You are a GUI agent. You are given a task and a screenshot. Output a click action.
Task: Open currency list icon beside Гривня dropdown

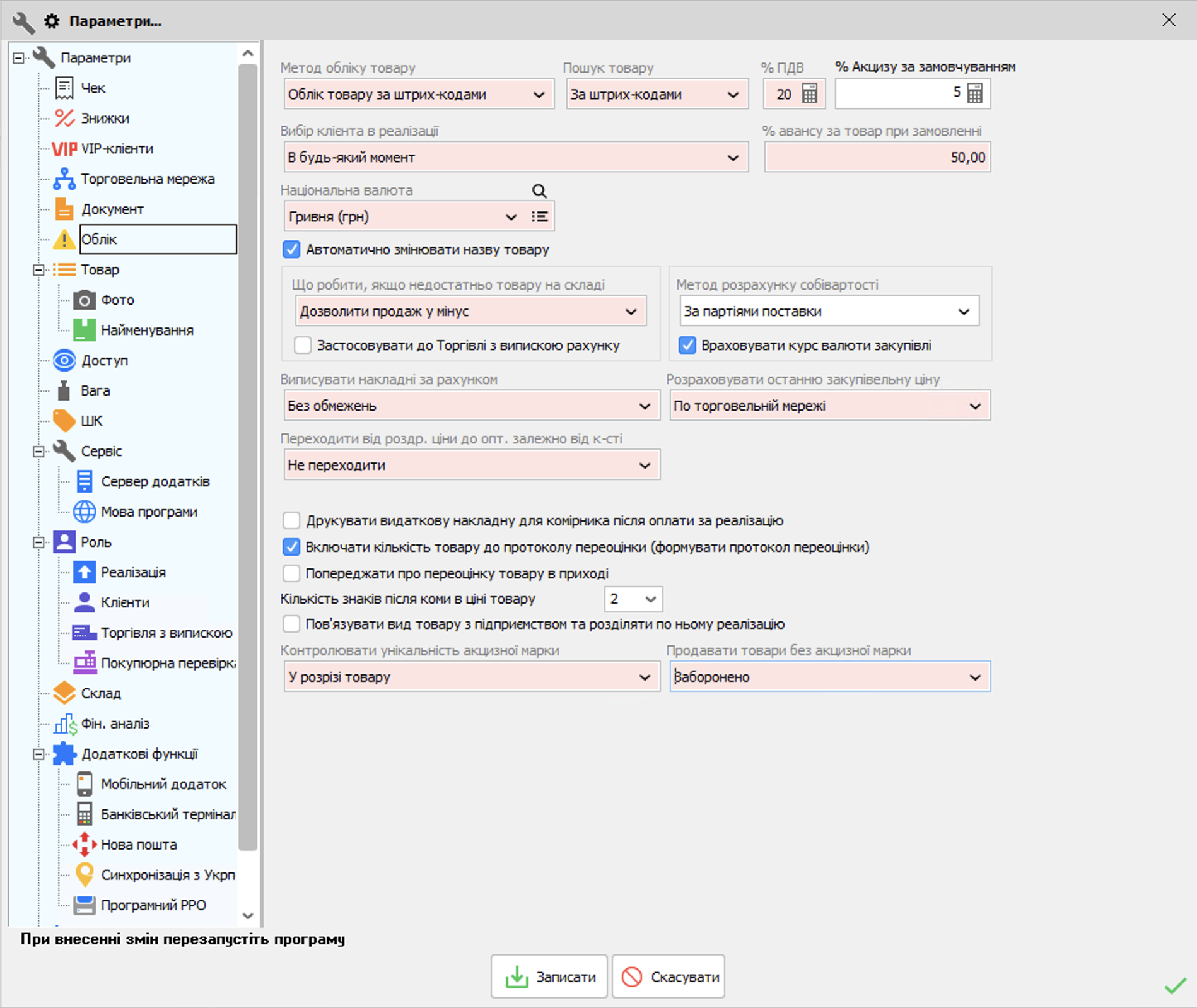point(539,217)
